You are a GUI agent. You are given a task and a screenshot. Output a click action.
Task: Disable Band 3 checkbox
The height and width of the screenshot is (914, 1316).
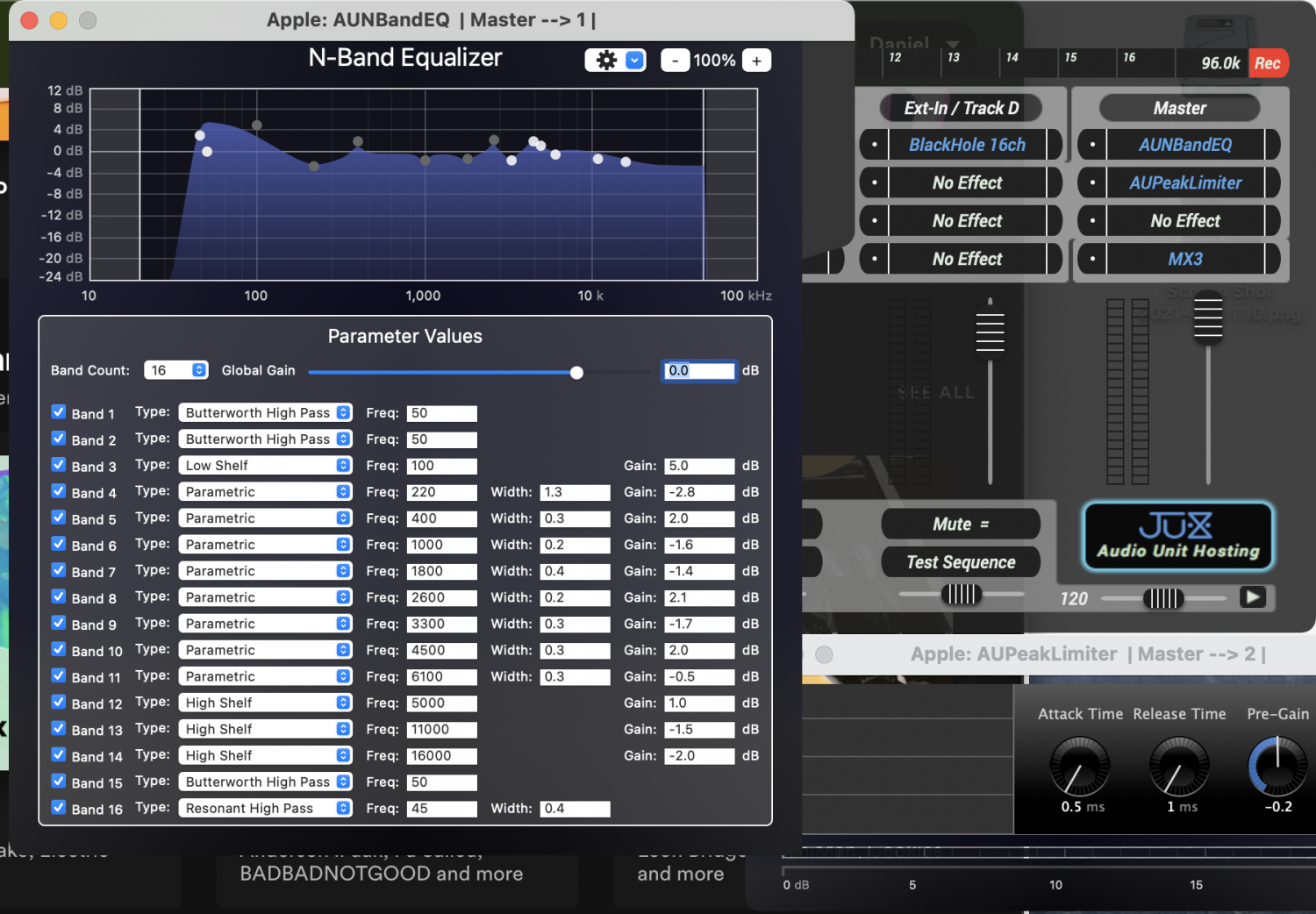[59, 464]
